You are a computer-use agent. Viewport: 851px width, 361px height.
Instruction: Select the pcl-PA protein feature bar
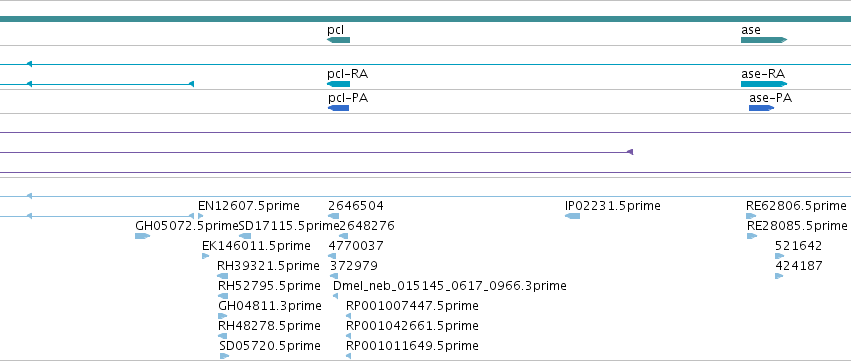(339, 108)
